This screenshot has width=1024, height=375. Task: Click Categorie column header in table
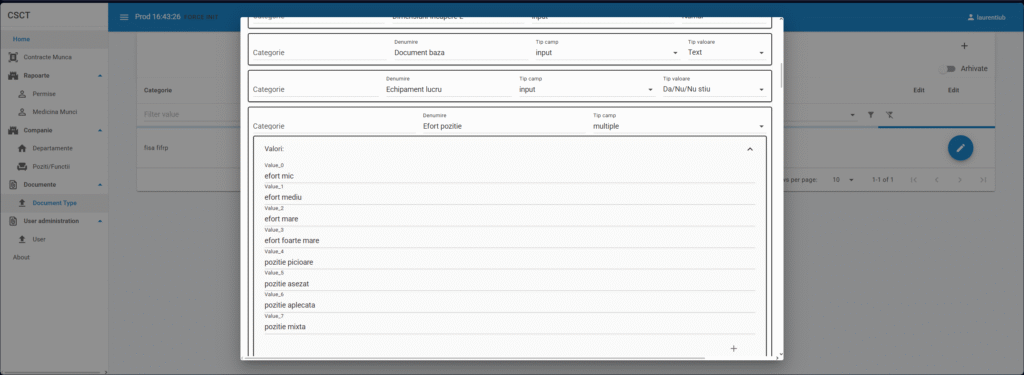click(x=157, y=90)
